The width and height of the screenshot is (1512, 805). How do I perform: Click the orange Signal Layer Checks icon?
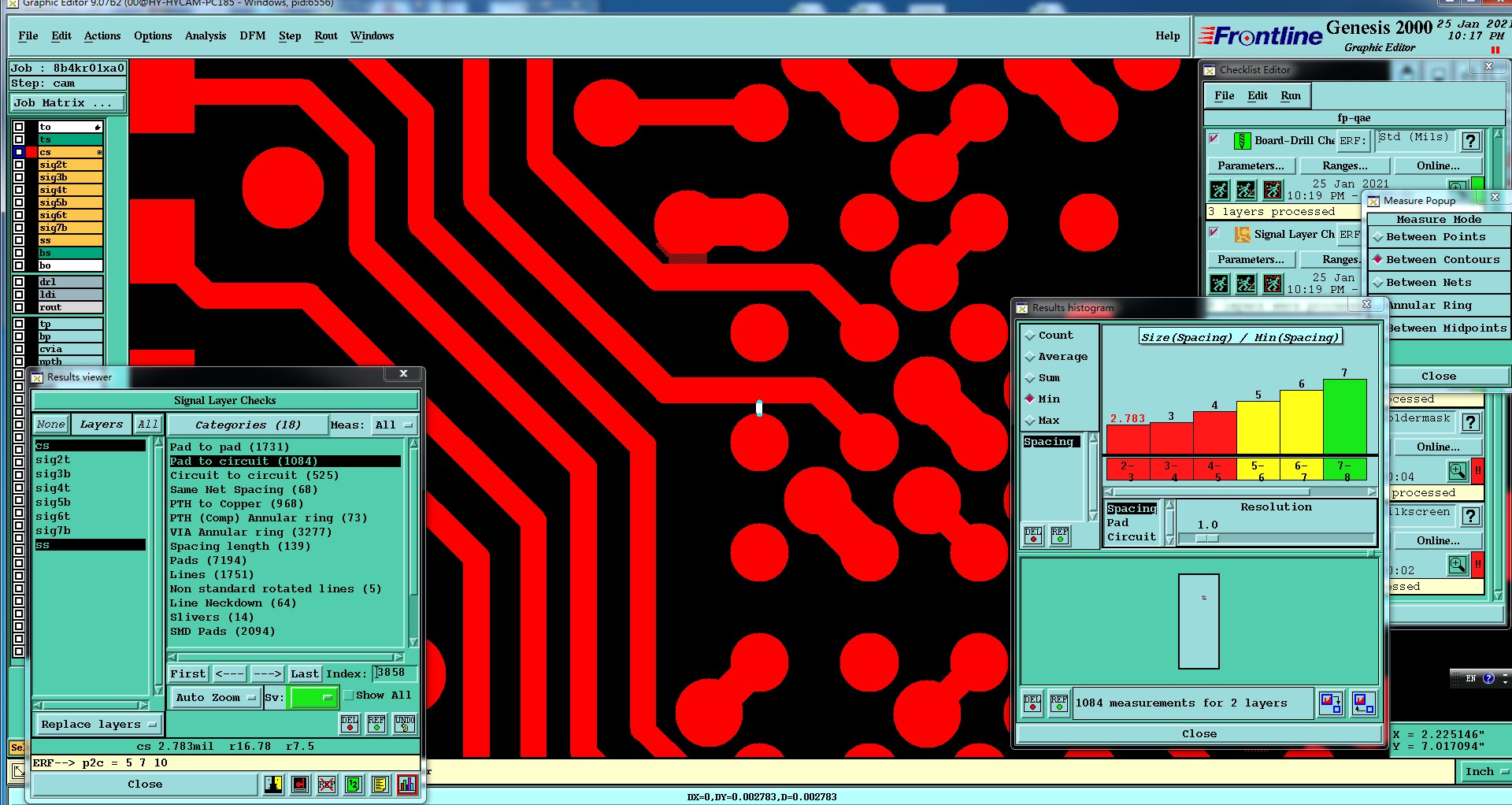(x=1242, y=235)
